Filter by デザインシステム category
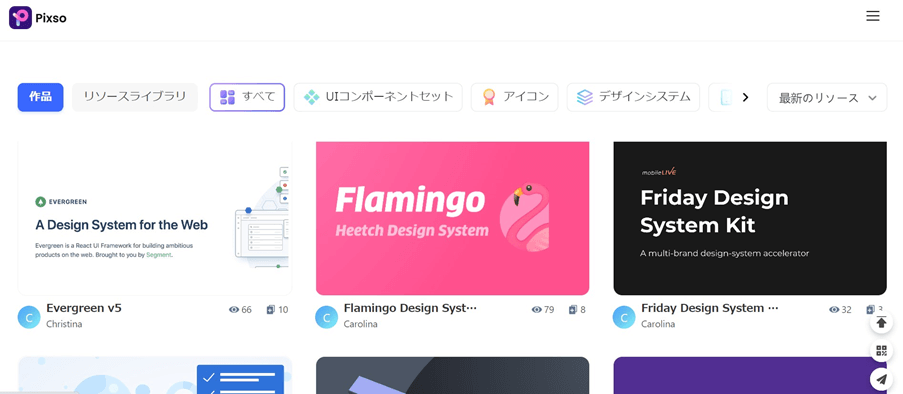This screenshot has height=394, width=903. 633,97
